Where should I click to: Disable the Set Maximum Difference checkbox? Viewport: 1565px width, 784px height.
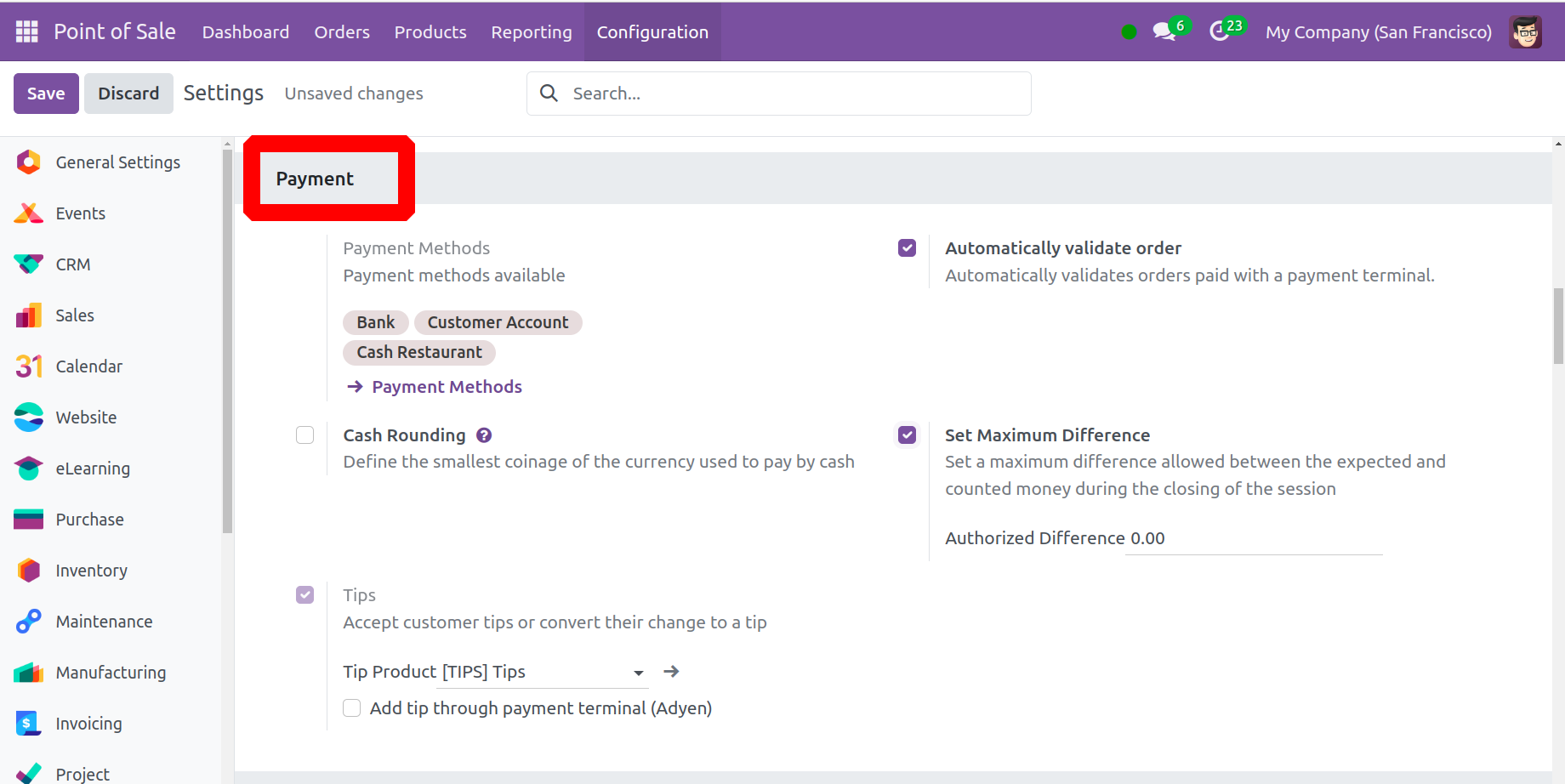(x=908, y=435)
